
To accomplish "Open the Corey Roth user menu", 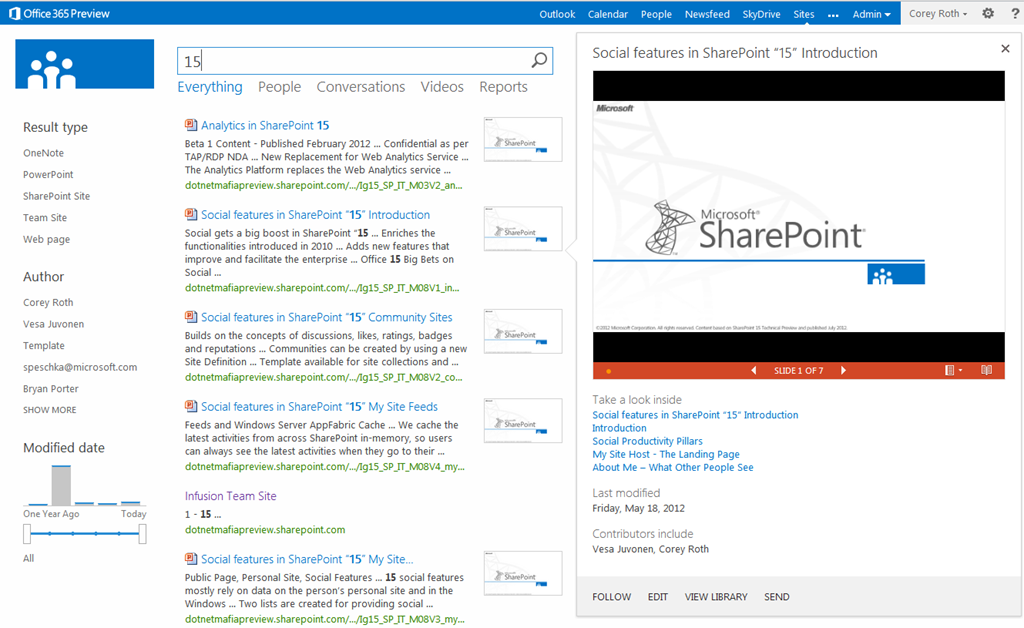I will [938, 13].
